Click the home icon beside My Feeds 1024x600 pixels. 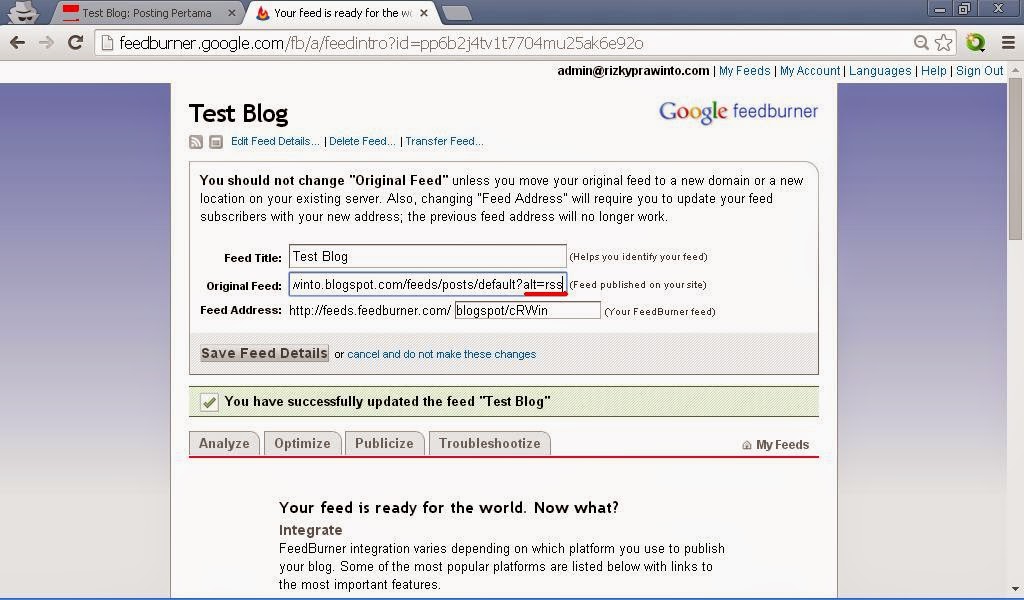pos(746,445)
